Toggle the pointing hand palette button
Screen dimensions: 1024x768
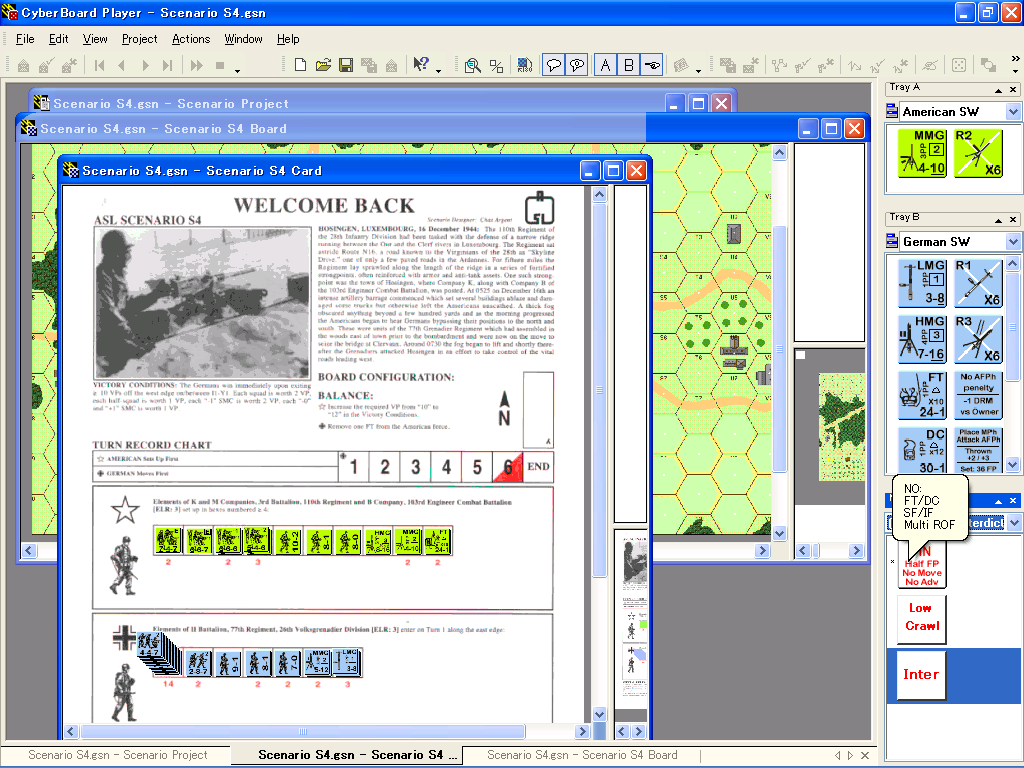[x=652, y=65]
